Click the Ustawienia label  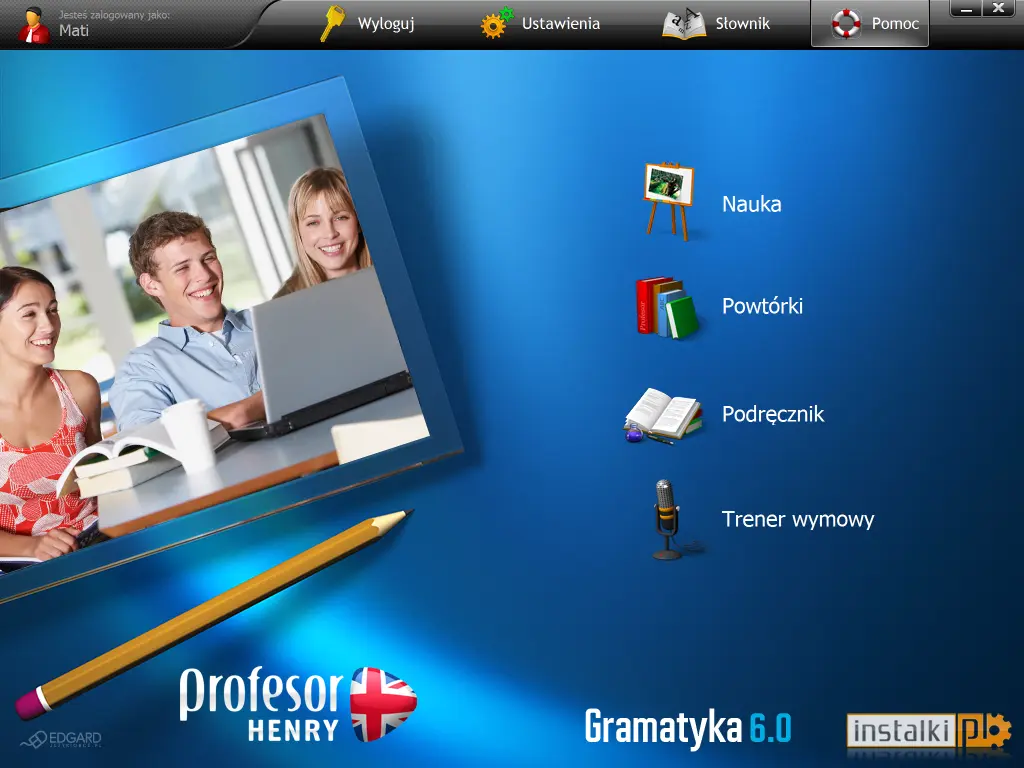pyautogui.click(x=560, y=24)
